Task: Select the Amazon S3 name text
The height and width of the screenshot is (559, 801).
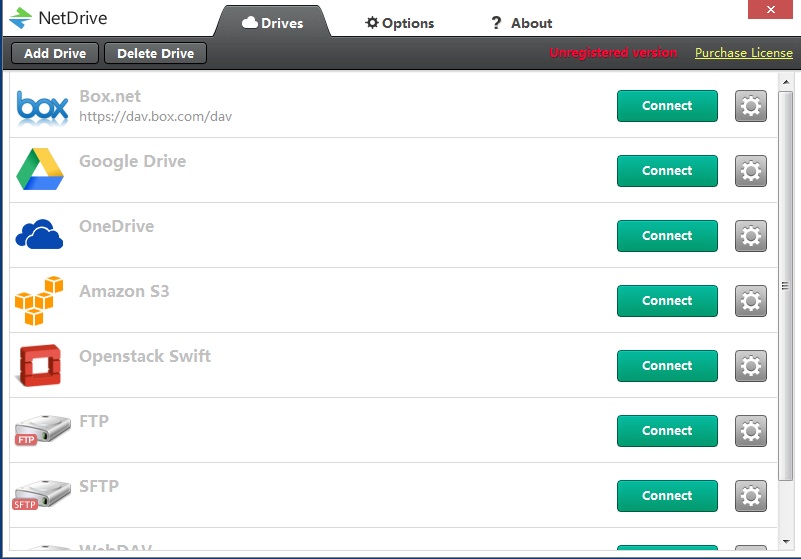Action: click(x=124, y=291)
